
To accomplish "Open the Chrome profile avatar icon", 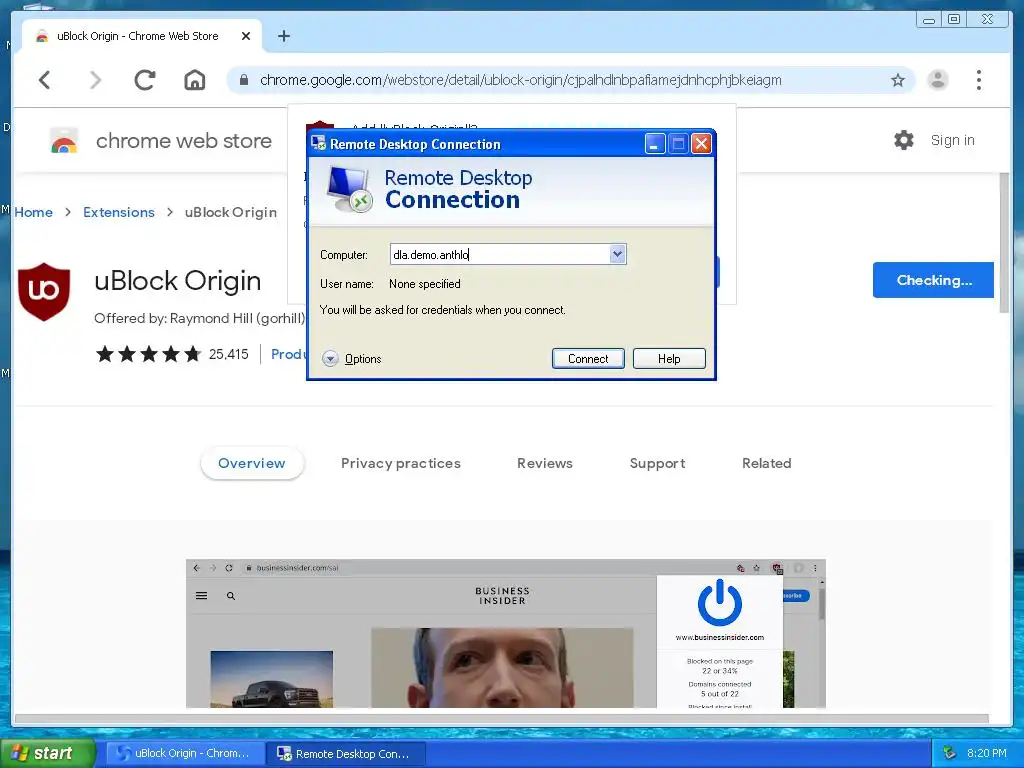I will (x=938, y=80).
